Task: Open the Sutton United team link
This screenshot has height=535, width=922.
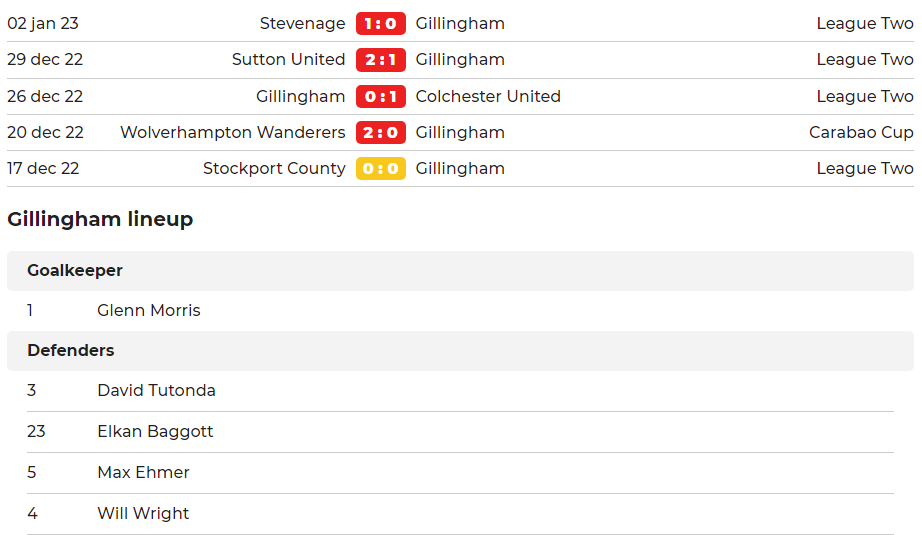Action: [x=288, y=59]
